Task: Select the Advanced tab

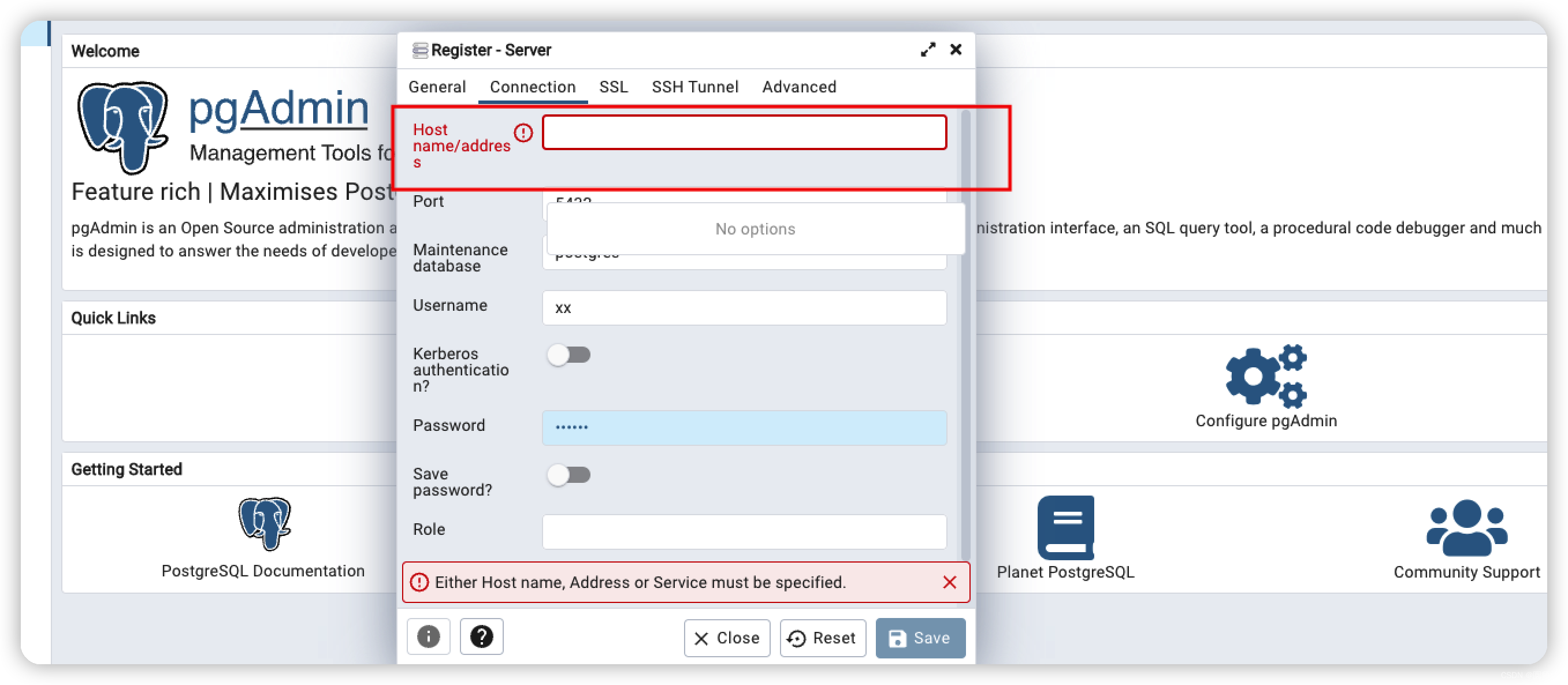Action: tap(798, 87)
